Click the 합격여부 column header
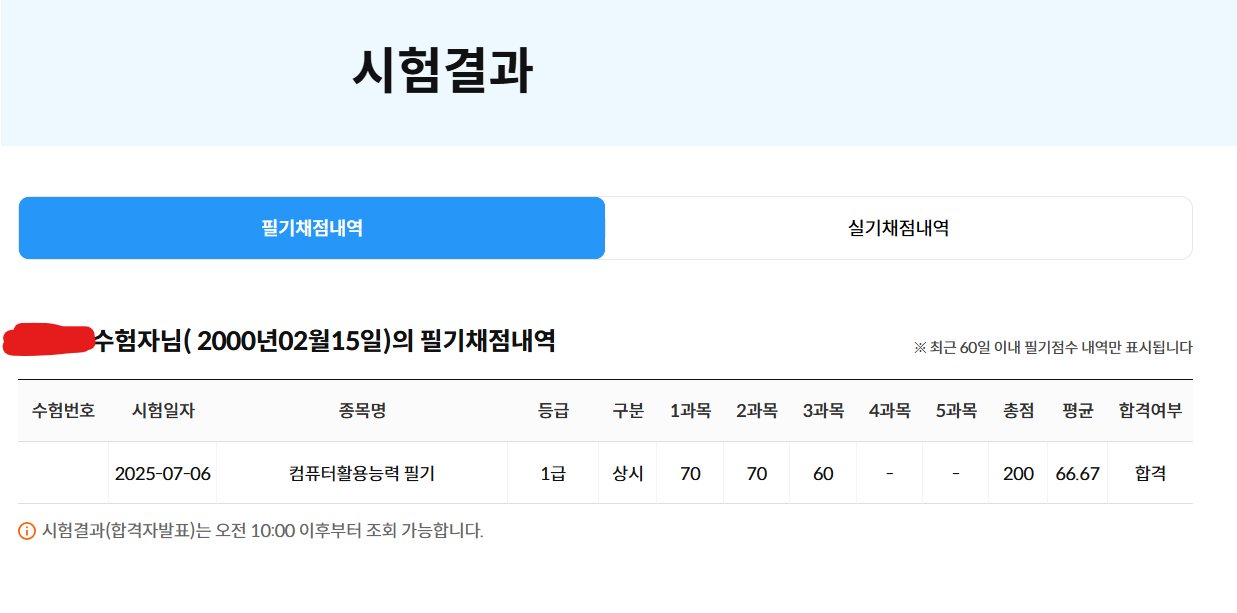The height and width of the screenshot is (613, 1237). click(x=1150, y=411)
